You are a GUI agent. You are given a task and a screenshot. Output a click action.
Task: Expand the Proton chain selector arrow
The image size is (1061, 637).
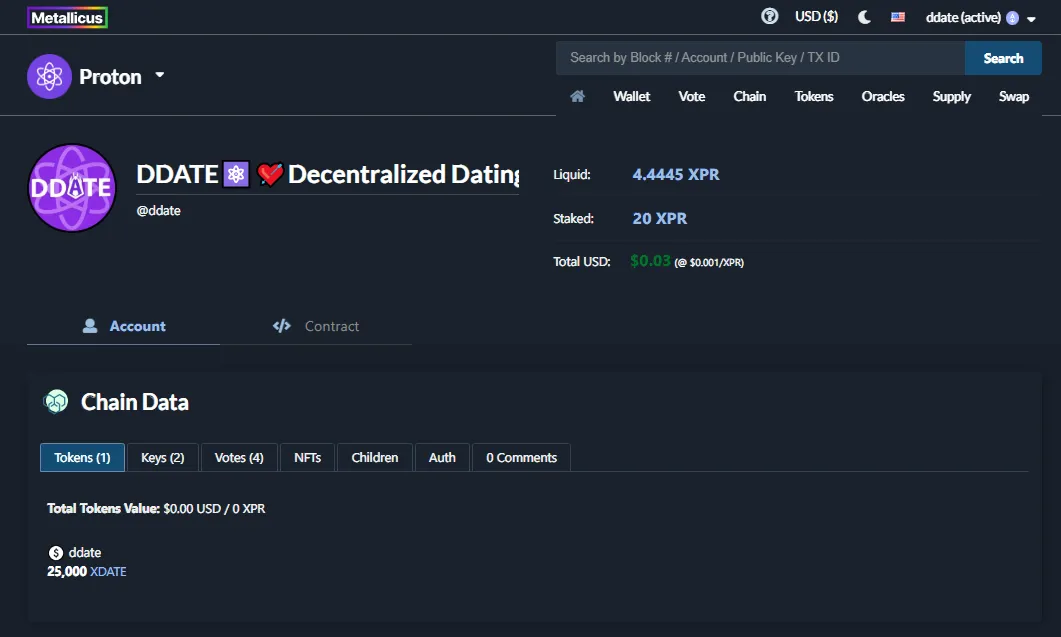(160, 74)
